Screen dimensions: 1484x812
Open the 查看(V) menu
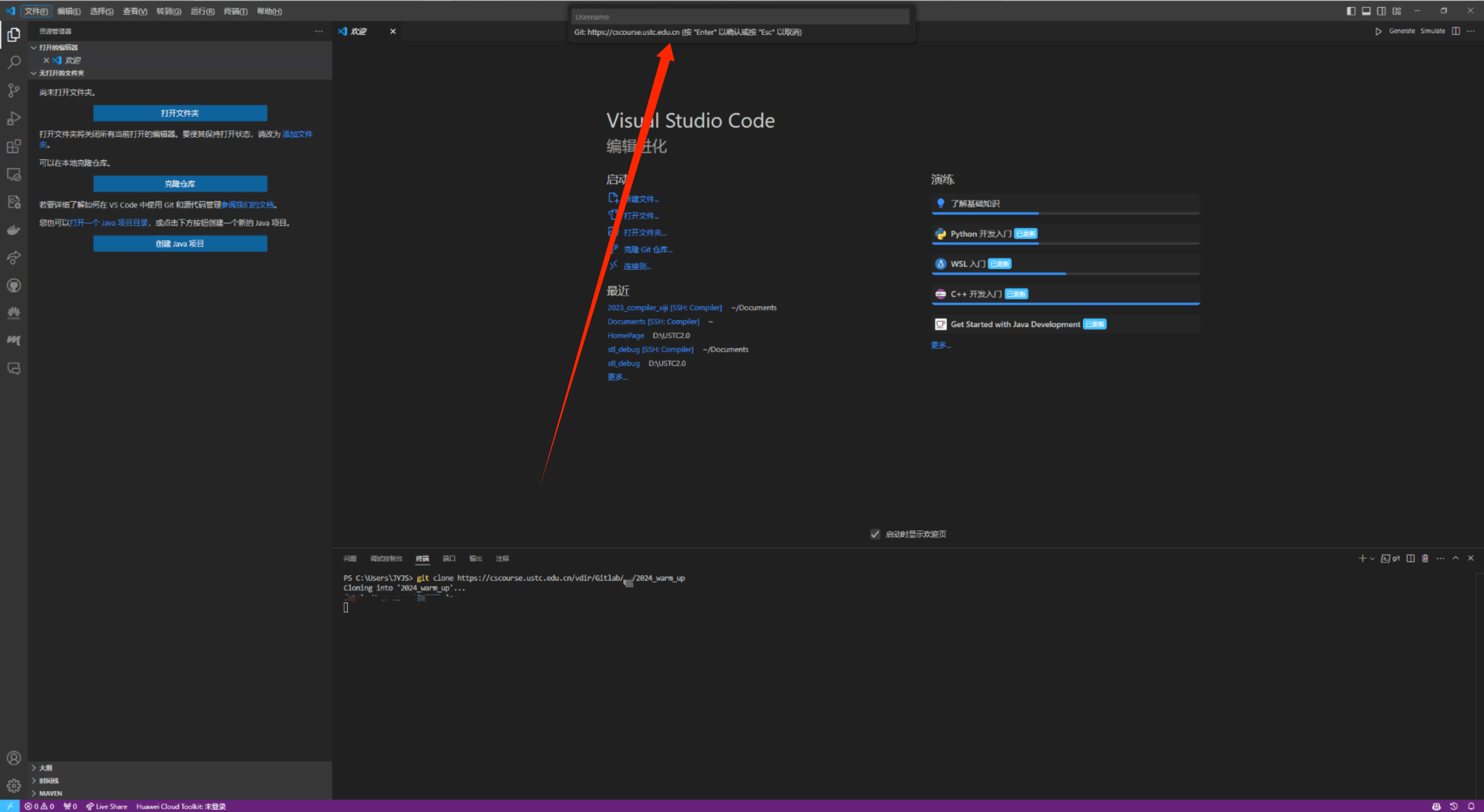[135, 11]
